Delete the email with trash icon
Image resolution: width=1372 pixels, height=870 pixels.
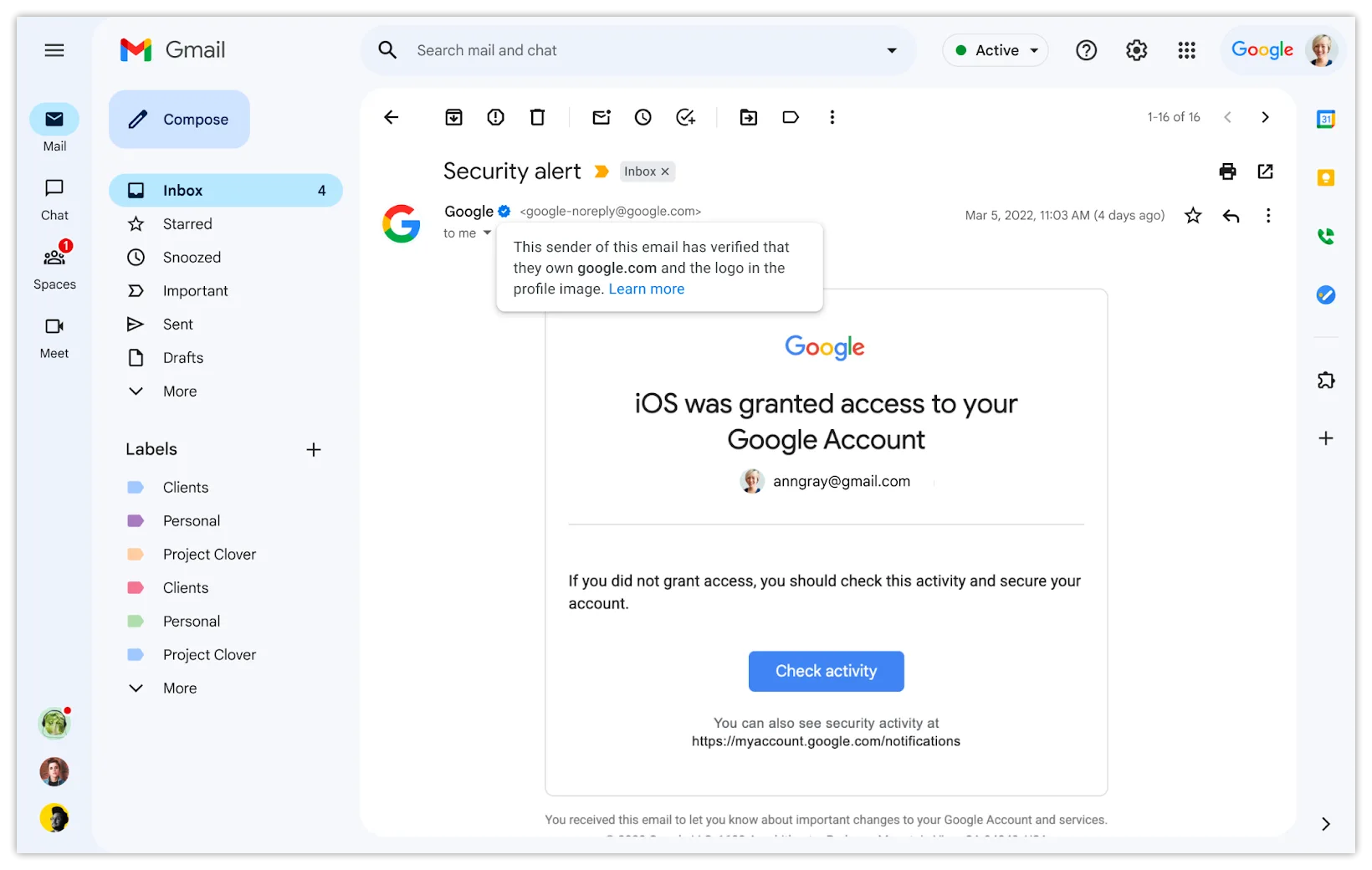(x=538, y=117)
